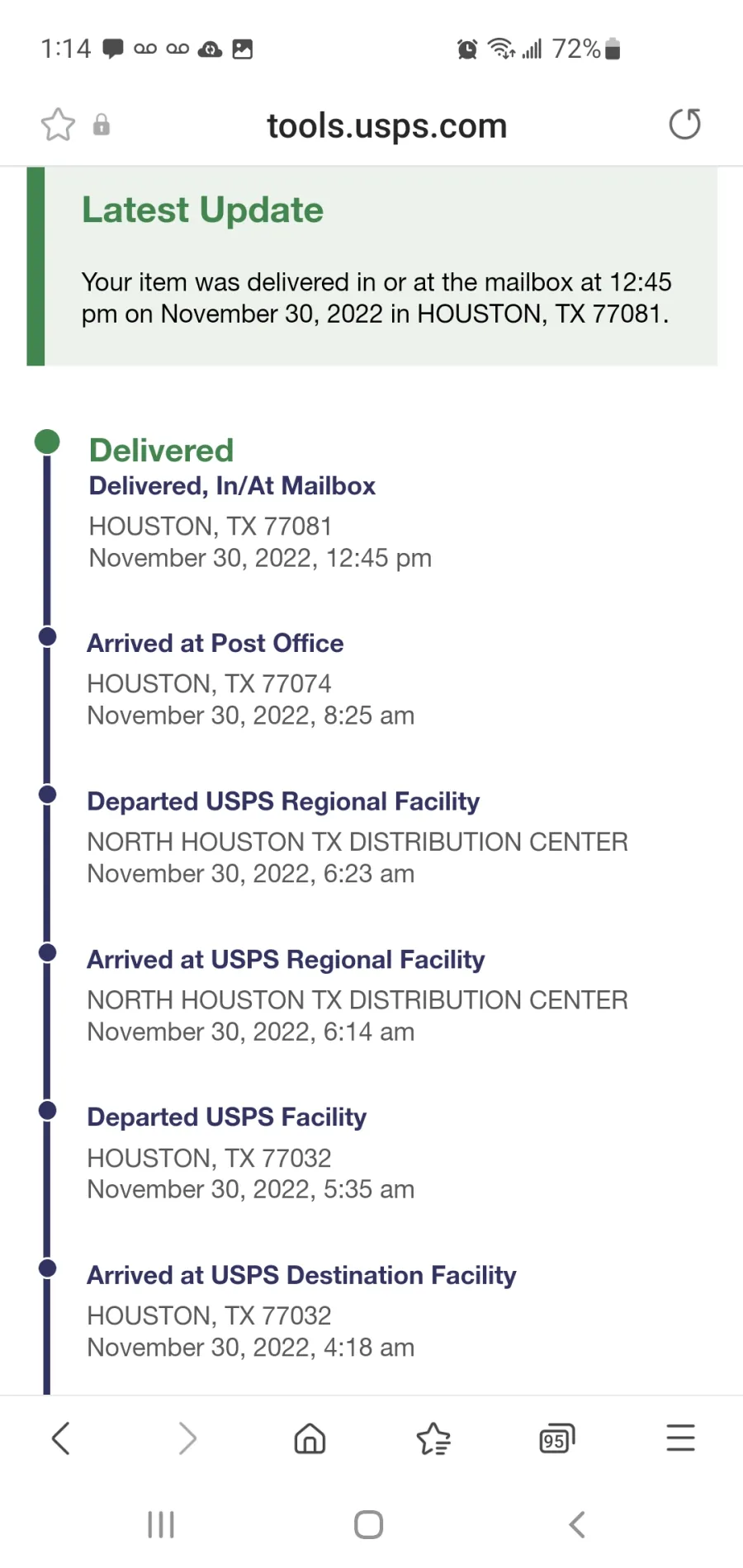This screenshot has width=743, height=1568.
Task: Open the browser hamburger menu
Action: pos(681,1438)
